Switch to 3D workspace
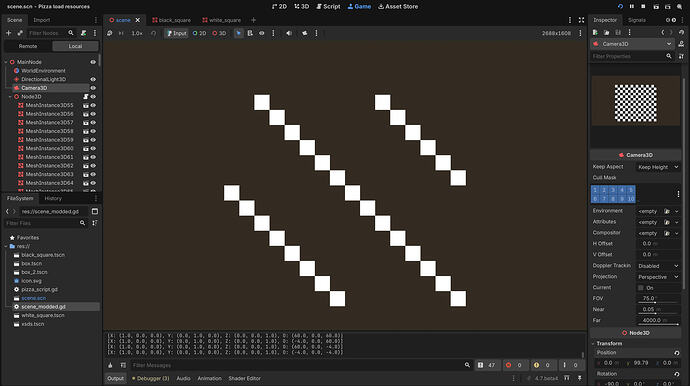Image resolution: width=690 pixels, height=386 pixels. point(301,7)
